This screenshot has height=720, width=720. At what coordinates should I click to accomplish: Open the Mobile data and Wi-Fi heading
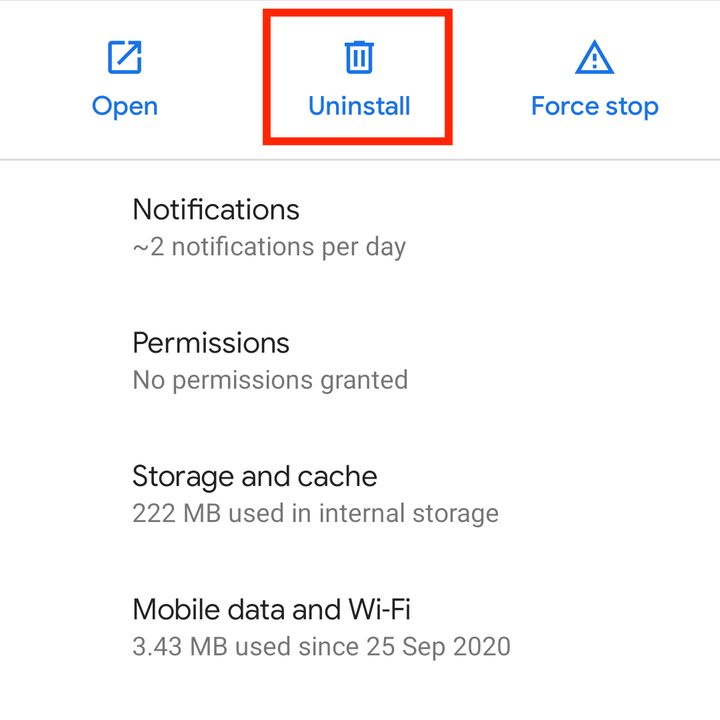coord(271,609)
